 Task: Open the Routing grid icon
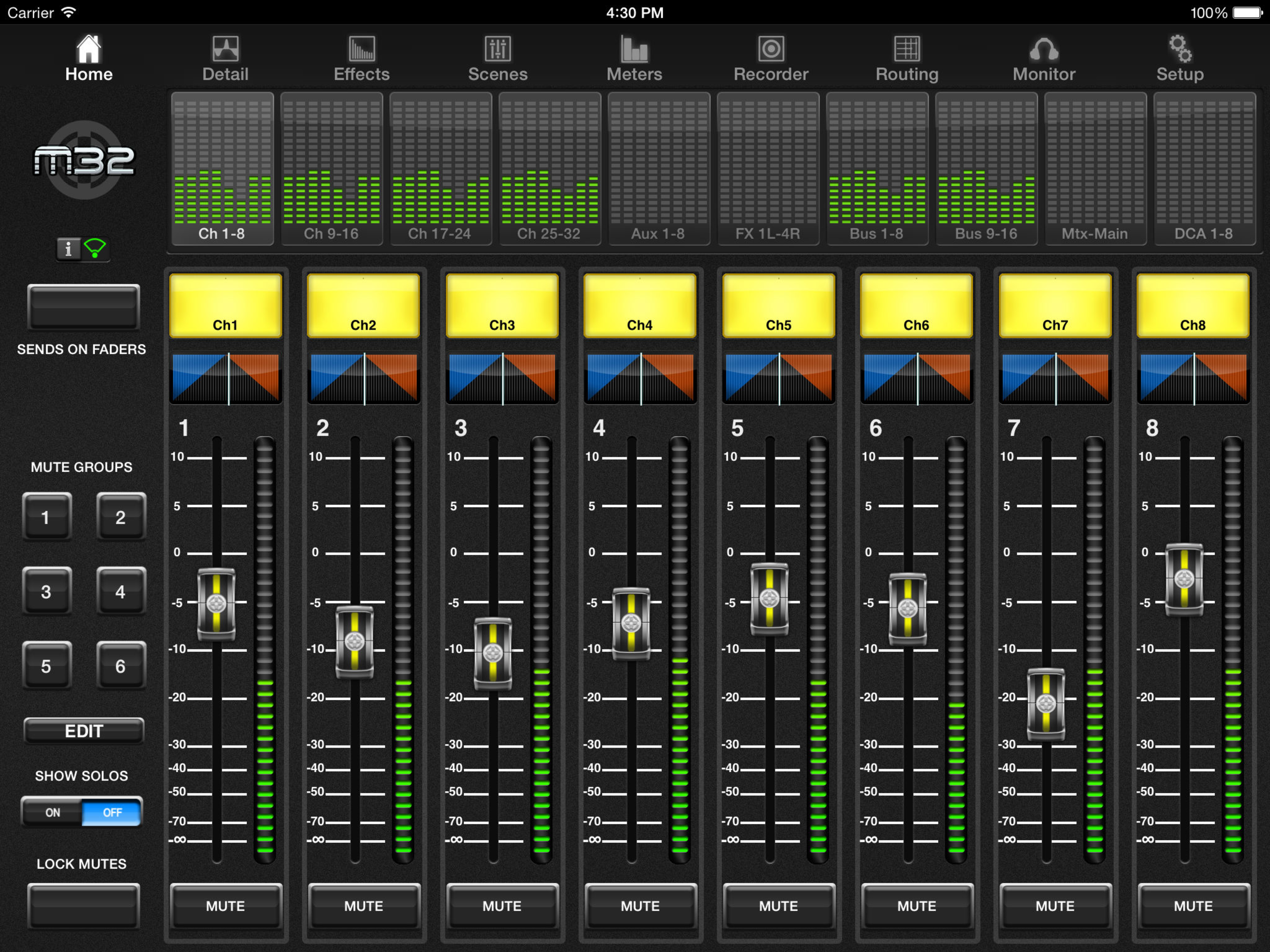coord(906,50)
